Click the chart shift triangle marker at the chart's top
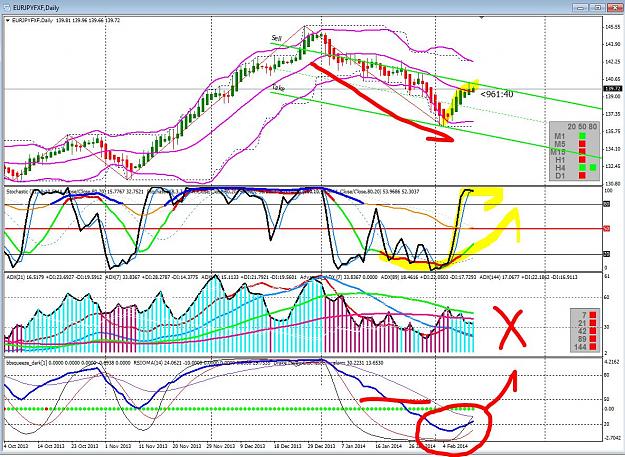The image size is (625, 457). click(482, 18)
